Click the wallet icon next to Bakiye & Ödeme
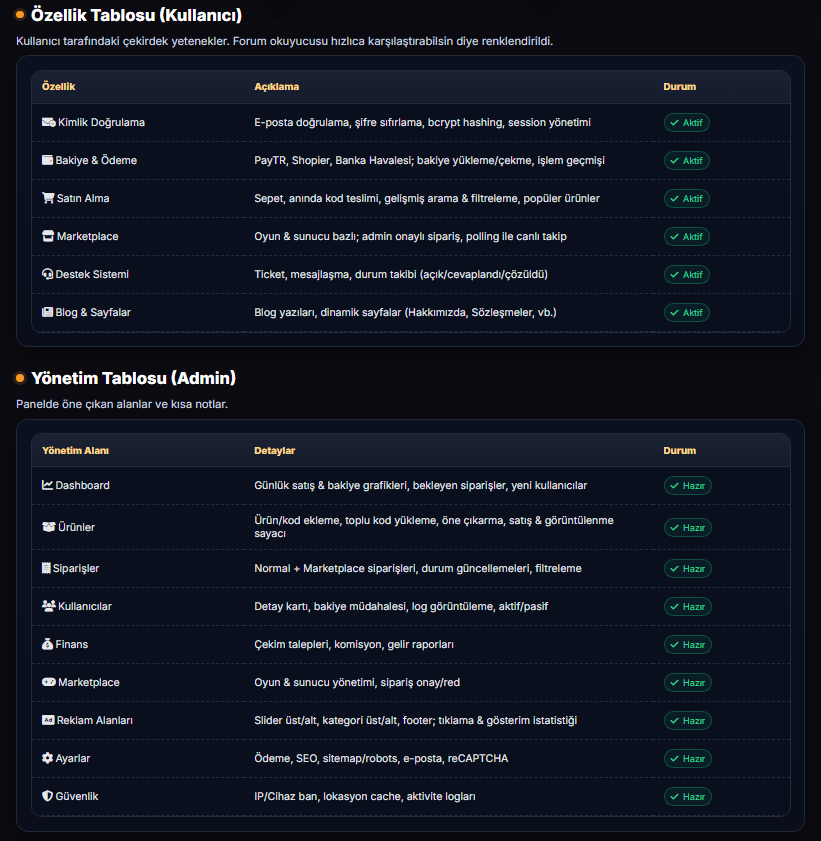Viewport: 821px width, 841px height. point(48,160)
